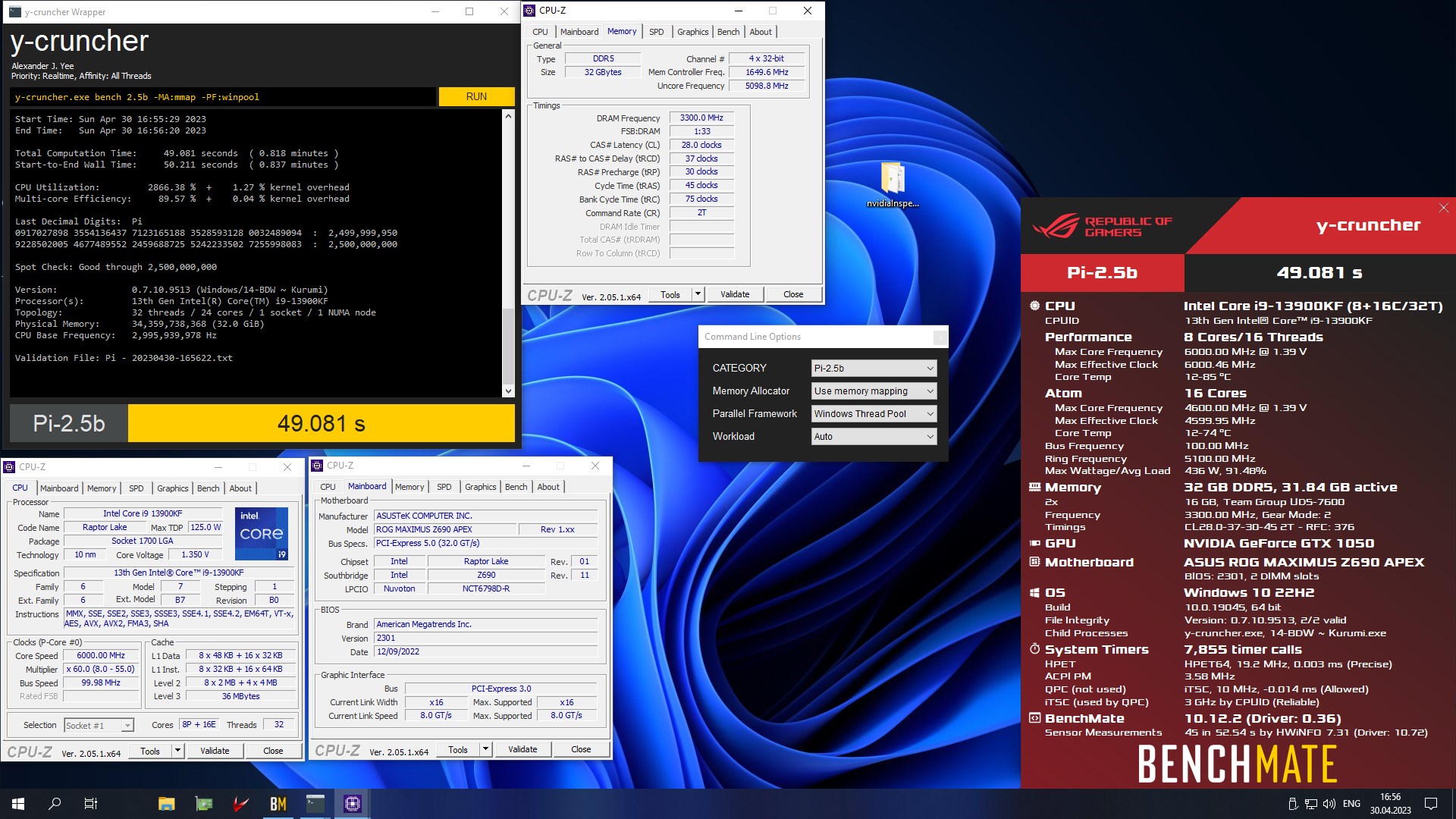This screenshot has width=1456, height=819.
Task: Open About tab in Mainboard CPU-Z window
Action: (x=548, y=487)
